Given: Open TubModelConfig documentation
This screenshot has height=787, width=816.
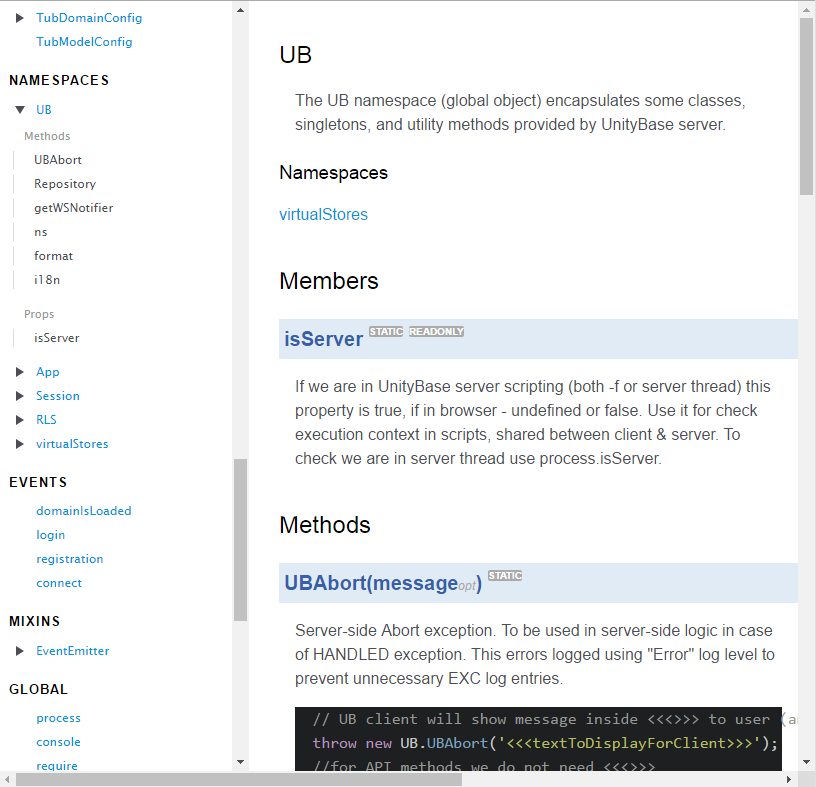Looking at the screenshot, I should [x=84, y=41].
